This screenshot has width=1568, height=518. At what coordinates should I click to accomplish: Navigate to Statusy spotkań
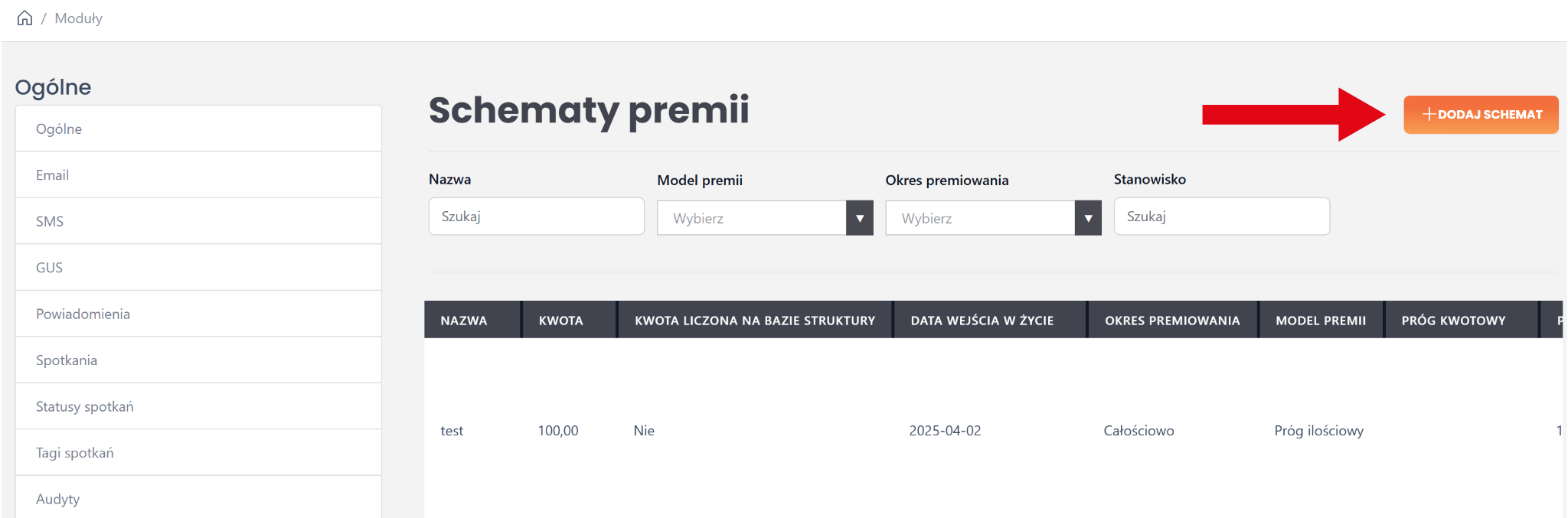(84, 406)
